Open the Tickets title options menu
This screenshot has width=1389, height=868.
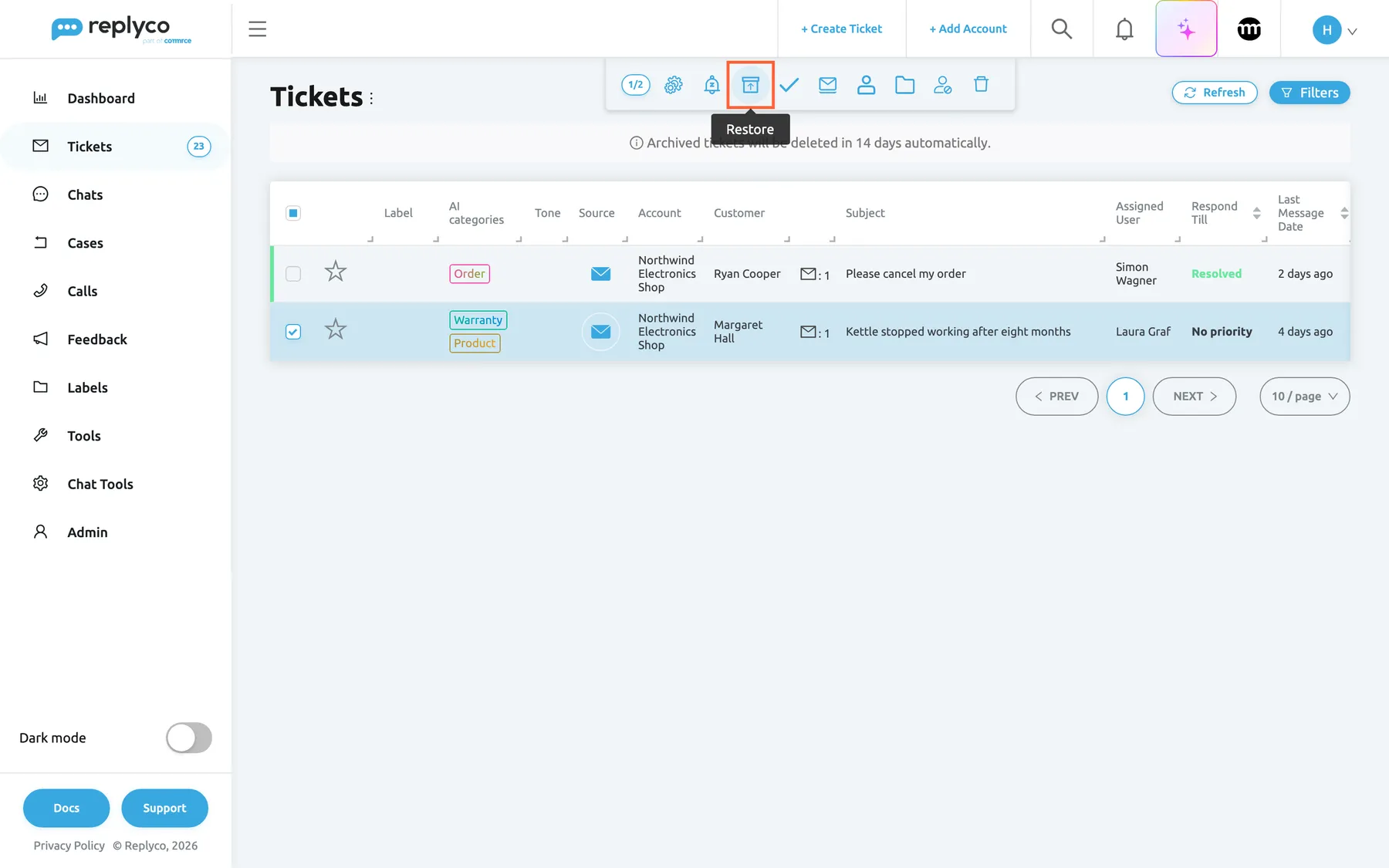[371, 98]
